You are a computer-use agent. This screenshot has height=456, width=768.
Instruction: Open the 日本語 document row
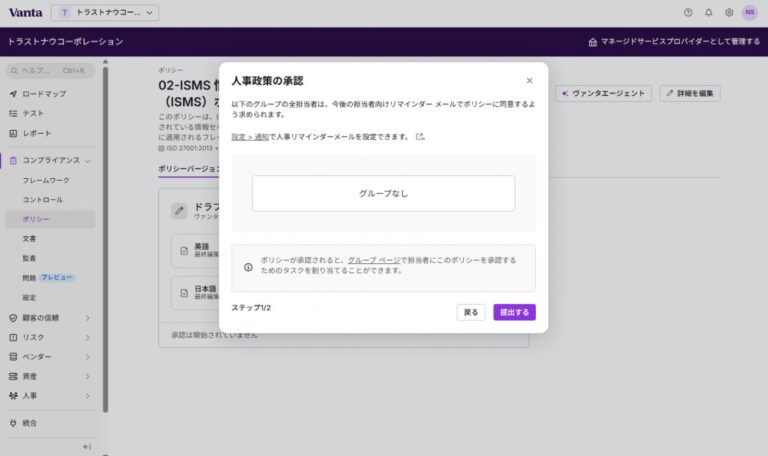(x=196, y=293)
